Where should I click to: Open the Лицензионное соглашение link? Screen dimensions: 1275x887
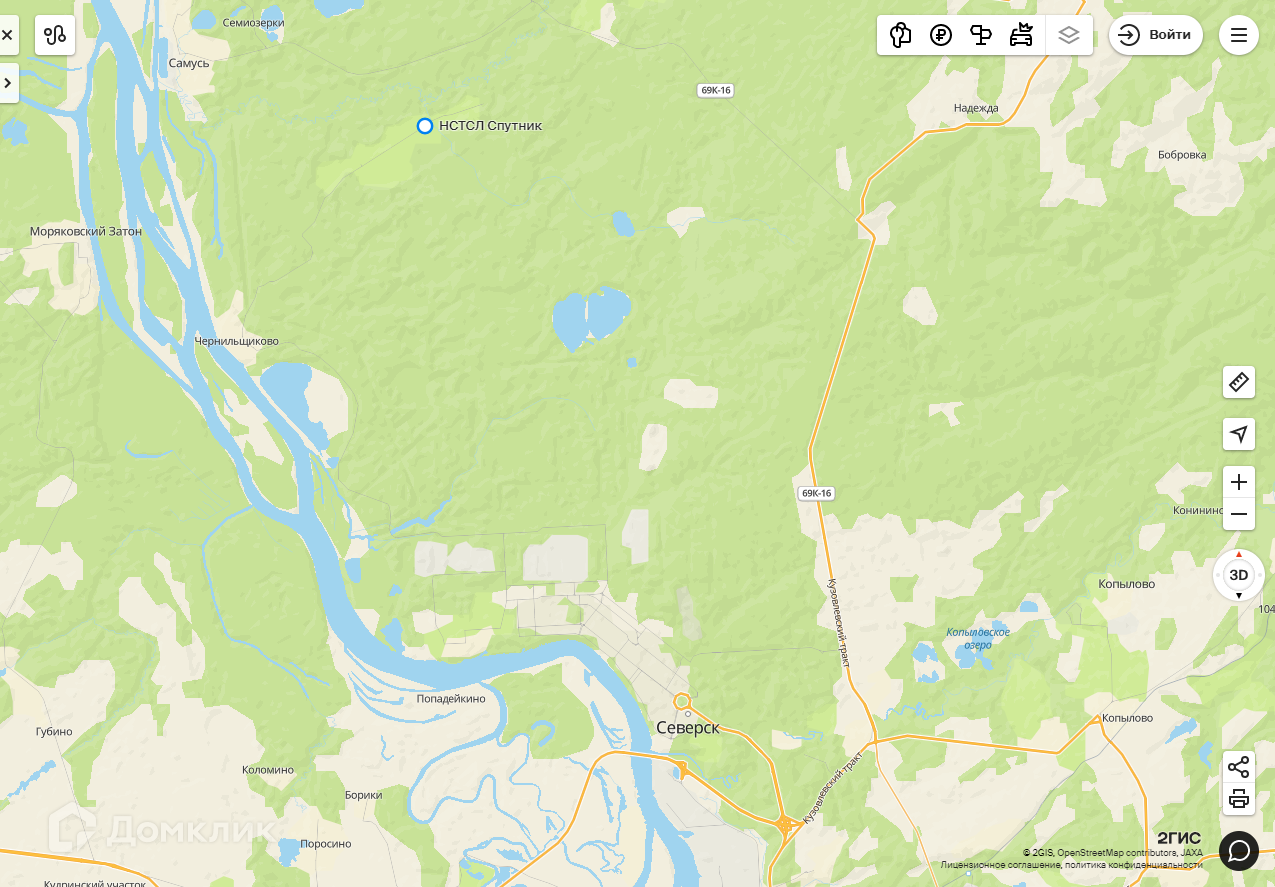(1000, 865)
